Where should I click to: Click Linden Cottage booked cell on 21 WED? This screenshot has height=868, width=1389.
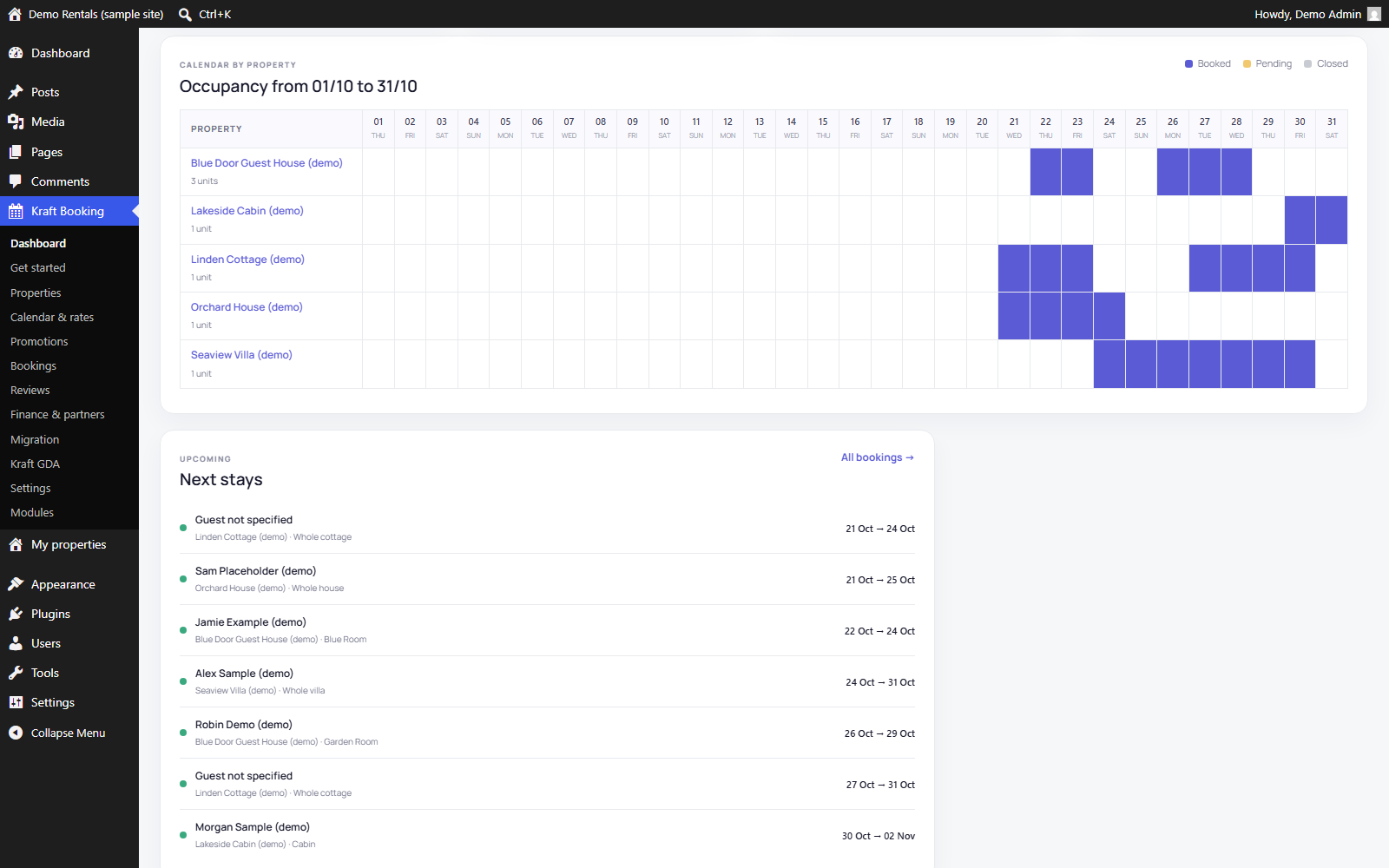1014,268
